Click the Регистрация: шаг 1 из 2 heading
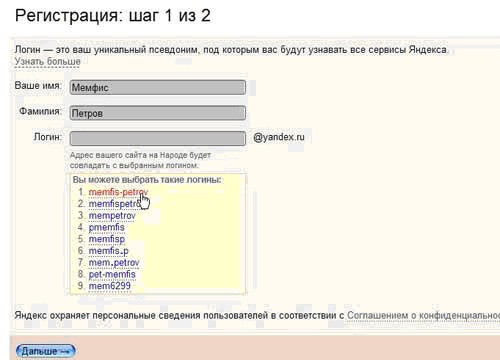 (113, 16)
